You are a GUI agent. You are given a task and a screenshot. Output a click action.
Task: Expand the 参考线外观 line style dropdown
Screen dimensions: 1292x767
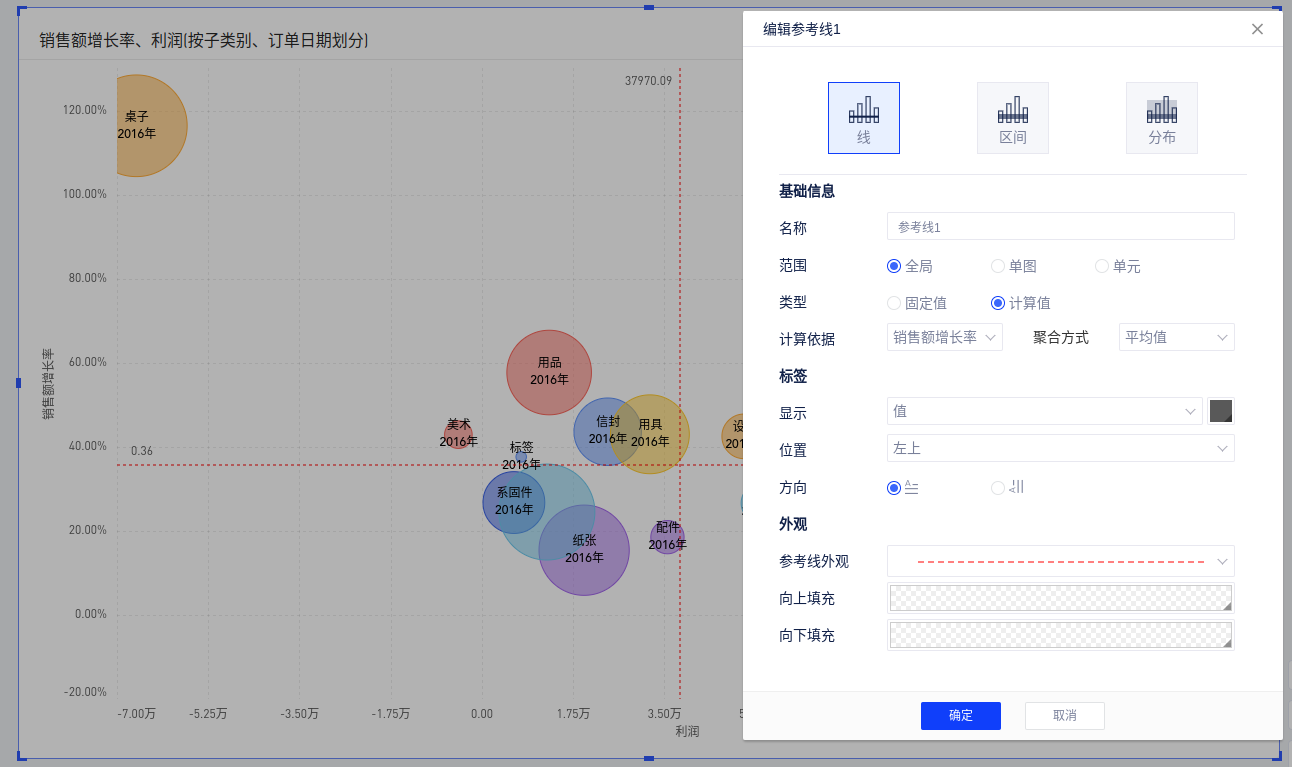point(1060,561)
